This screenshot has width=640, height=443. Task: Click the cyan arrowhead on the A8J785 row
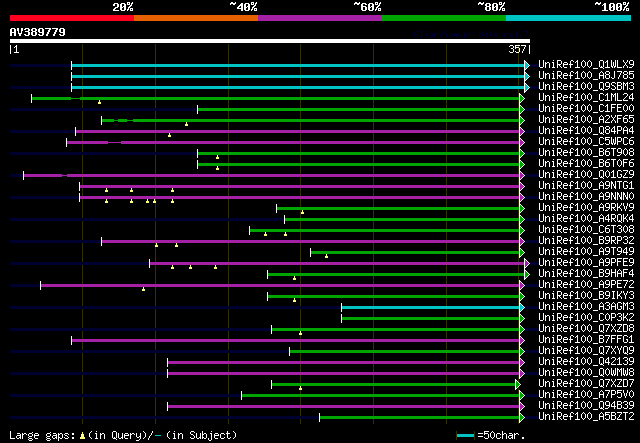point(527,76)
